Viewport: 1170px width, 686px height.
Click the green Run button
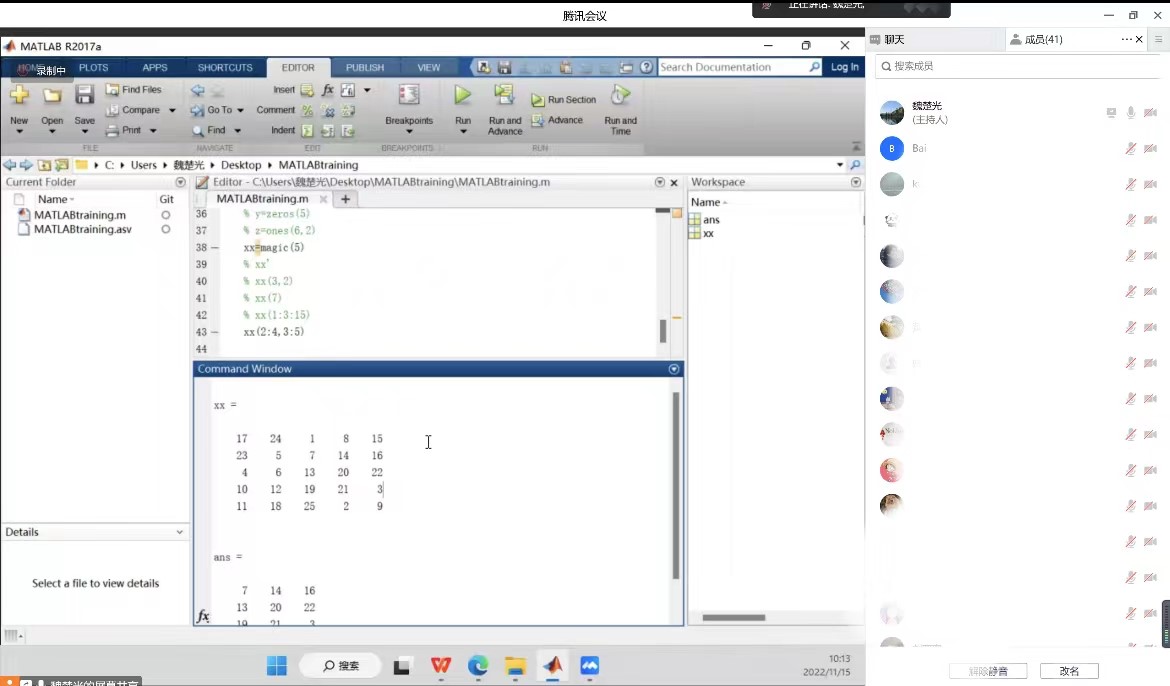click(x=462, y=96)
